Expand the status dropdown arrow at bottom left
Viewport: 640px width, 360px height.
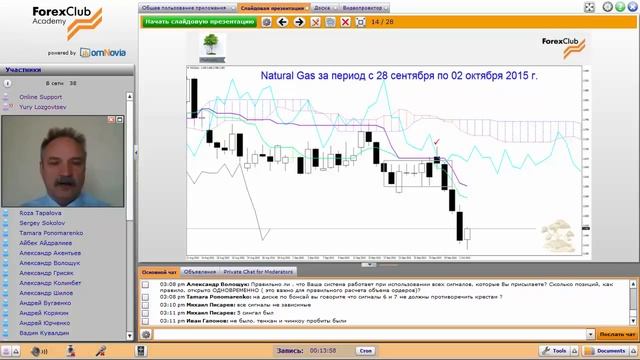click(16, 351)
